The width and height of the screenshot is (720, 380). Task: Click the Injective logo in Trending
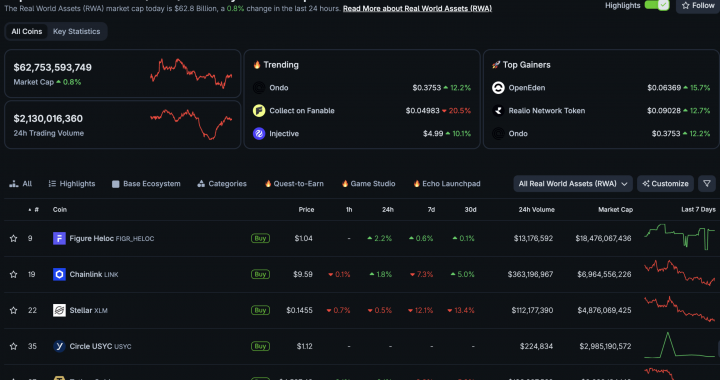(259, 134)
